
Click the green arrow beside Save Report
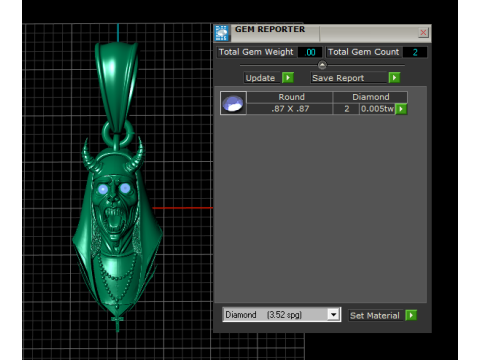click(394, 78)
